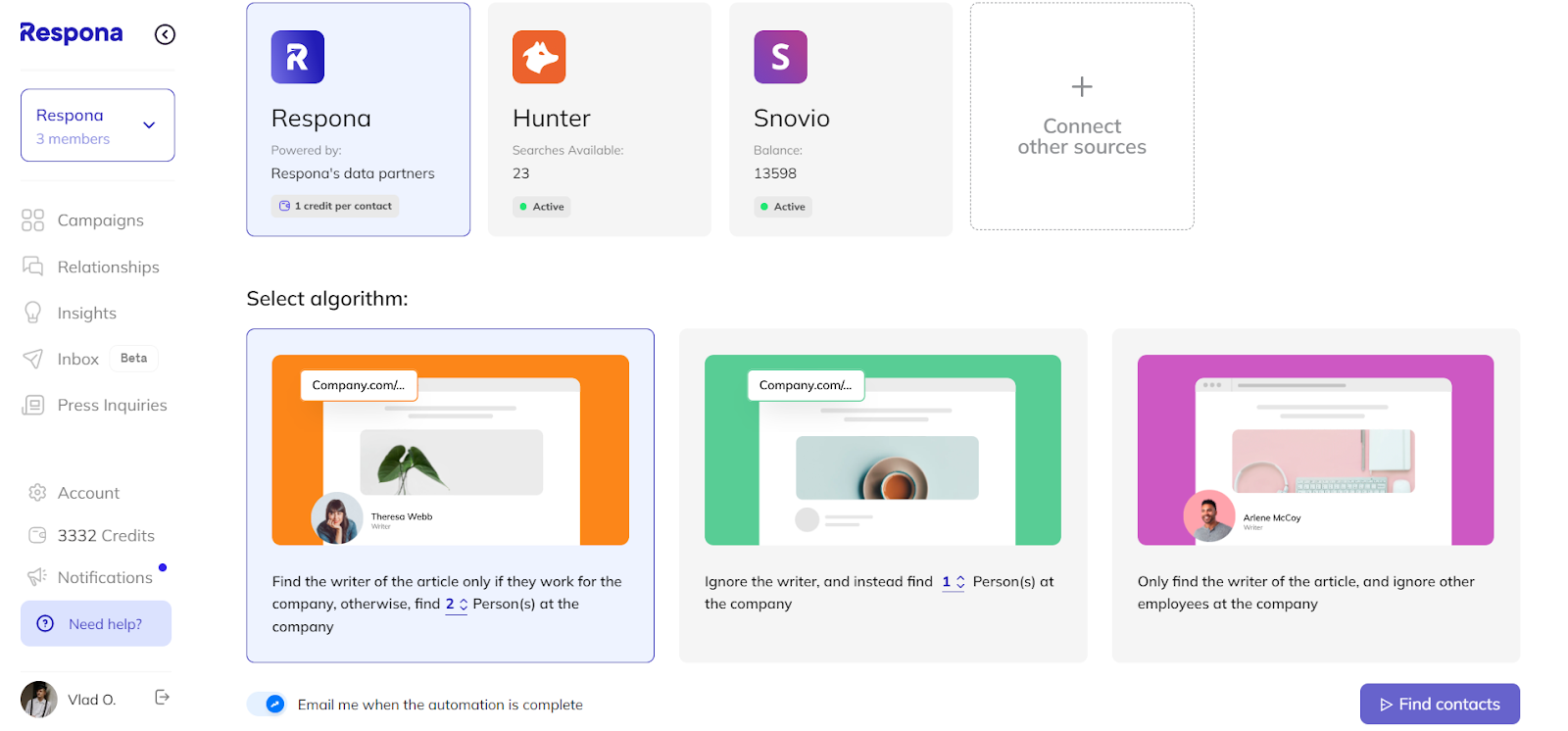Screen dimensions: 1568x731
Task: Click the blue notification dot
Action: coord(163,567)
